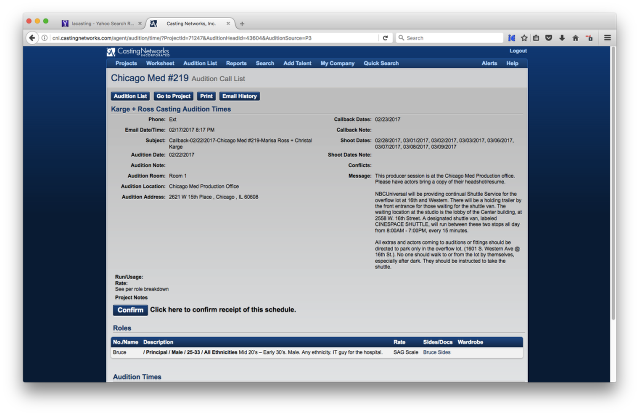The width and height of the screenshot is (640, 416).
Task: Open the Worksheet menu item
Action: click(x=160, y=63)
